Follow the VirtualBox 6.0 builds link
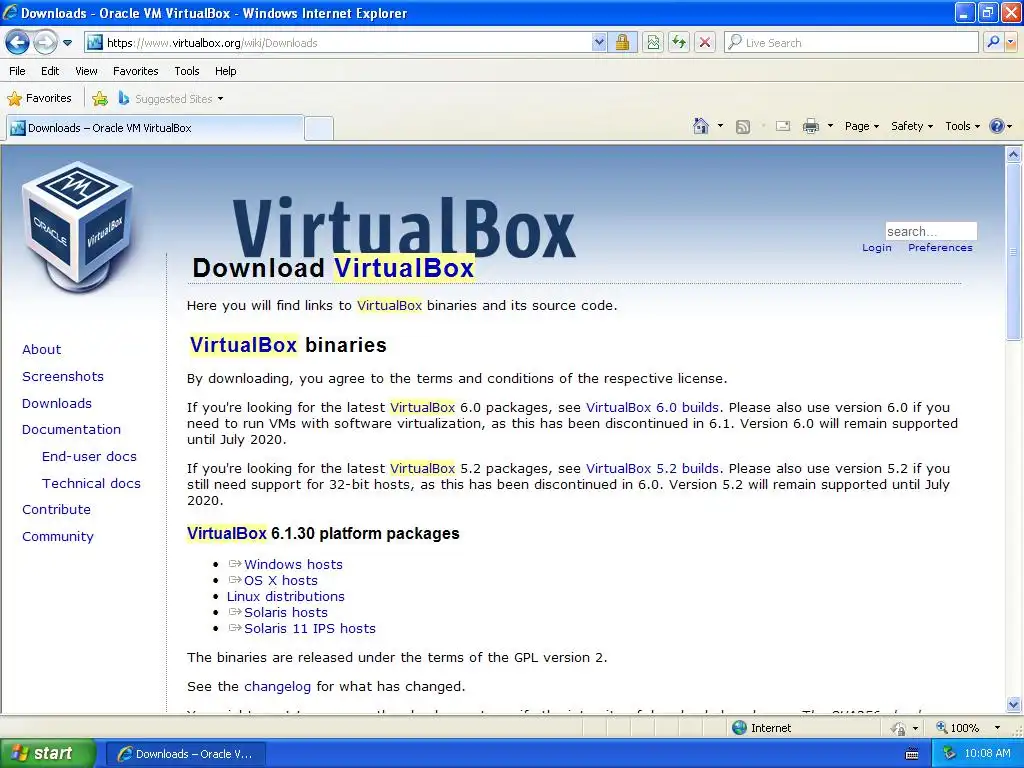 coord(652,408)
